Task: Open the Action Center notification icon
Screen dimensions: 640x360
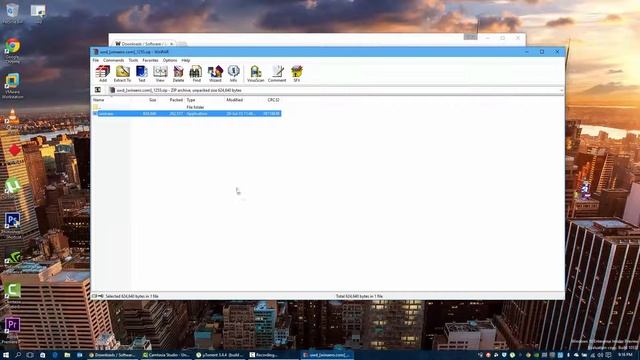Action: (x=609, y=355)
